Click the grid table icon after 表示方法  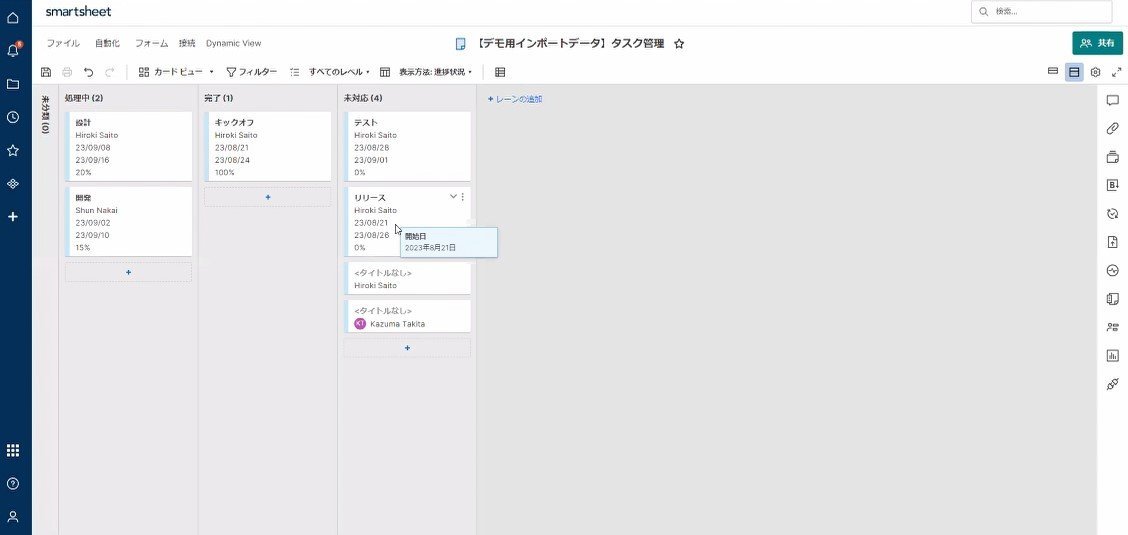pyautogui.click(x=500, y=72)
